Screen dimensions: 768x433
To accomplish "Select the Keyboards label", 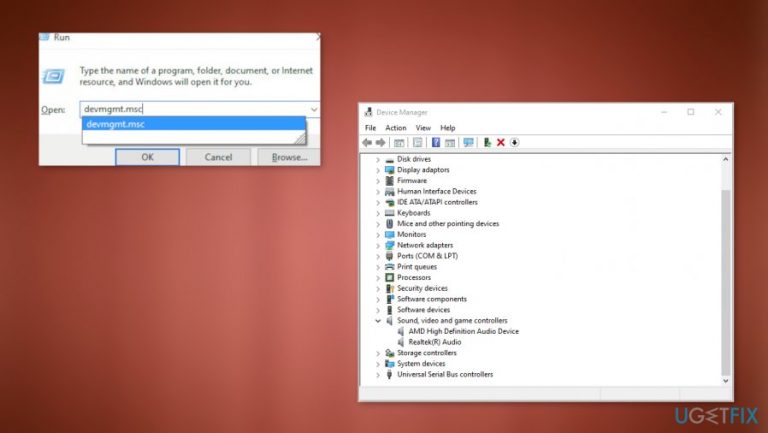I will pos(413,213).
